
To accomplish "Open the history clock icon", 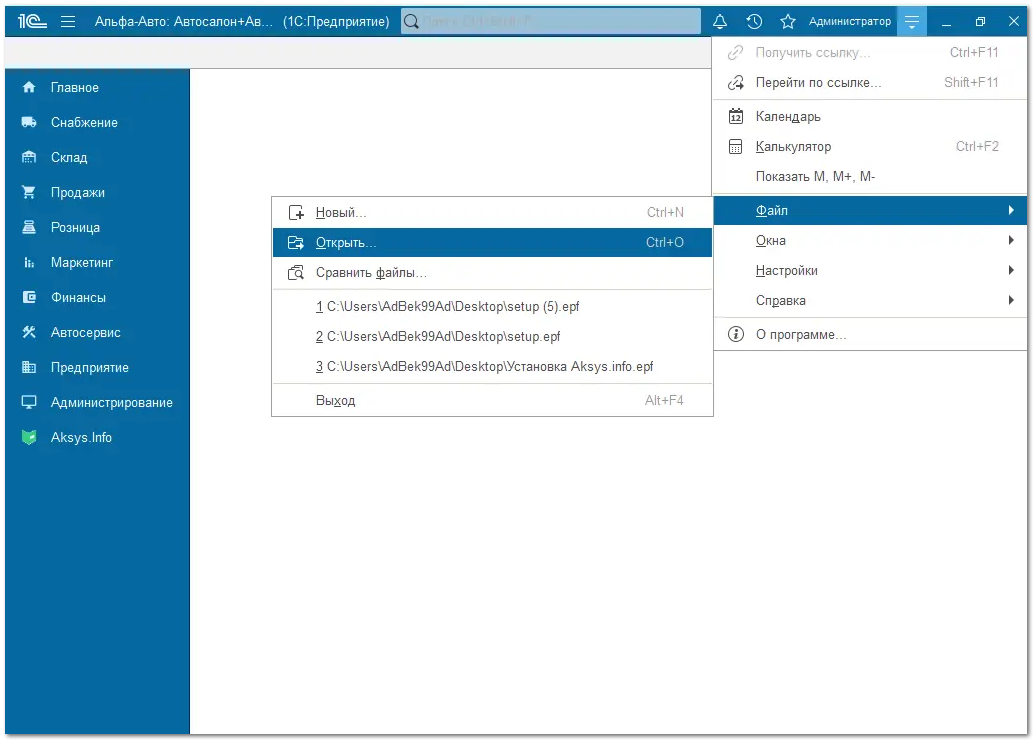I will coord(754,22).
